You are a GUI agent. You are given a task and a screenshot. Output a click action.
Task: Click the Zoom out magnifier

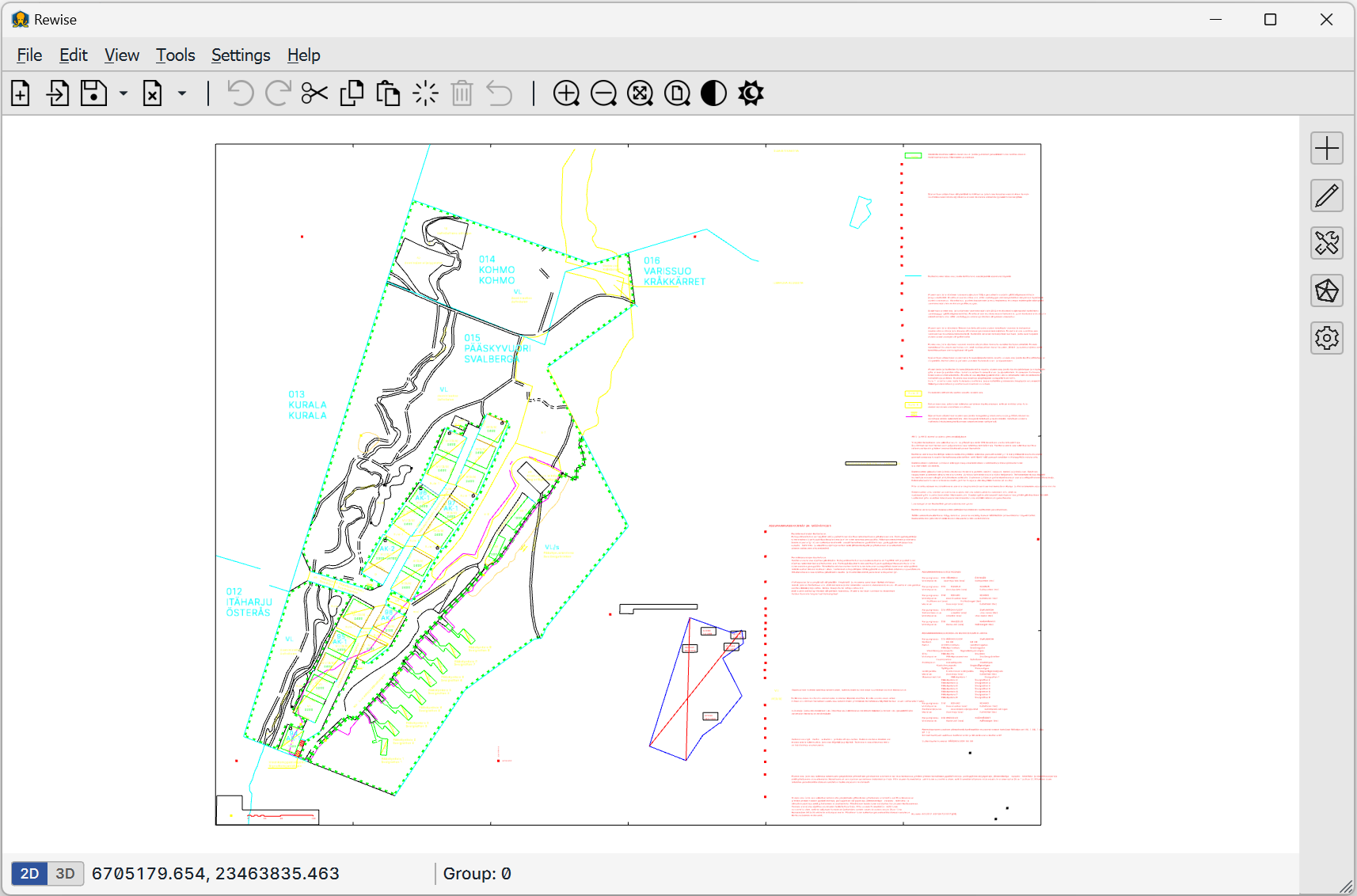pyautogui.click(x=603, y=93)
